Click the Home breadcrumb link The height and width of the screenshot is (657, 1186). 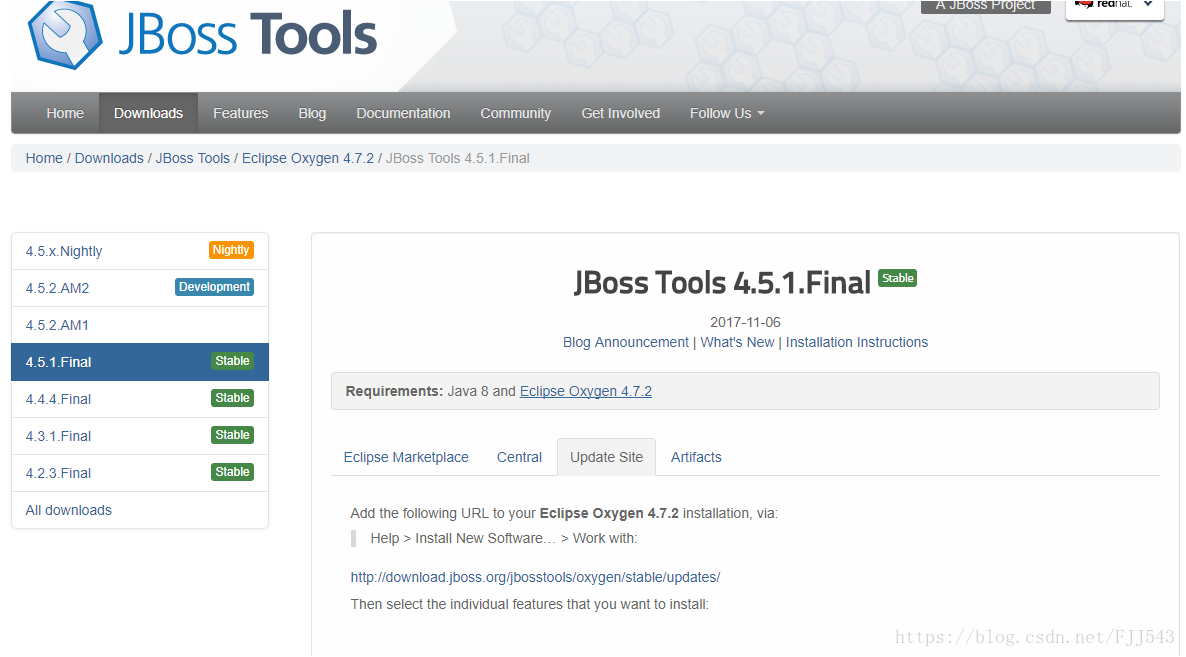(44, 158)
